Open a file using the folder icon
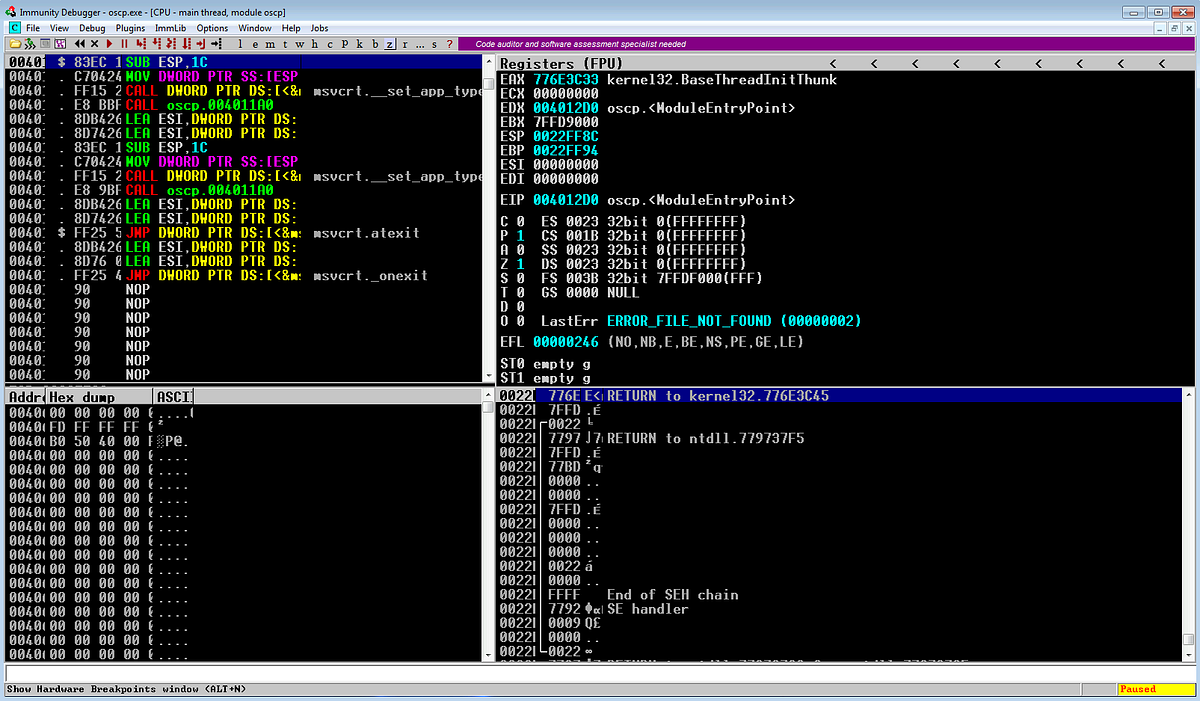This screenshot has width=1200, height=701. (x=15, y=44)
